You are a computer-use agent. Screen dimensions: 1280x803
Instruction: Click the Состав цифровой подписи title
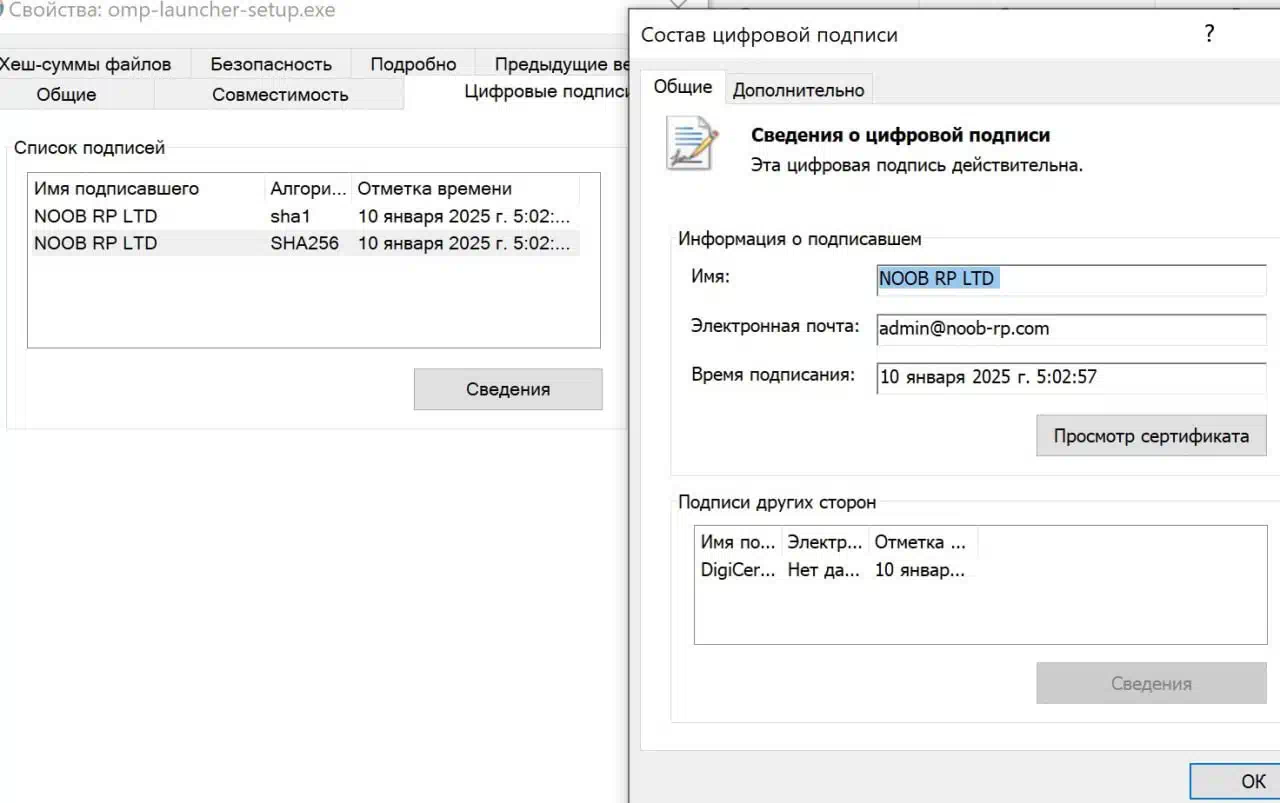pos(769,35)
